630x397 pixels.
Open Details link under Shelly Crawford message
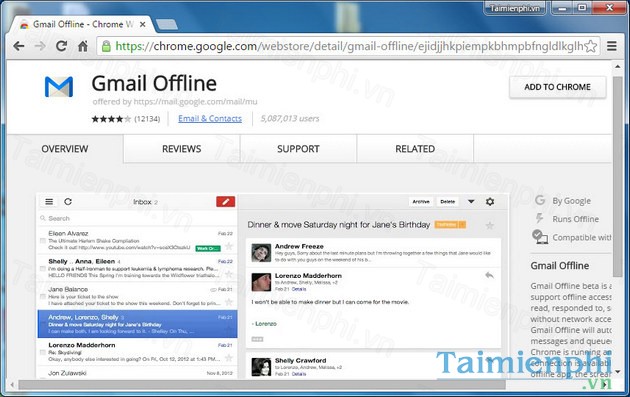coord(299,374)
